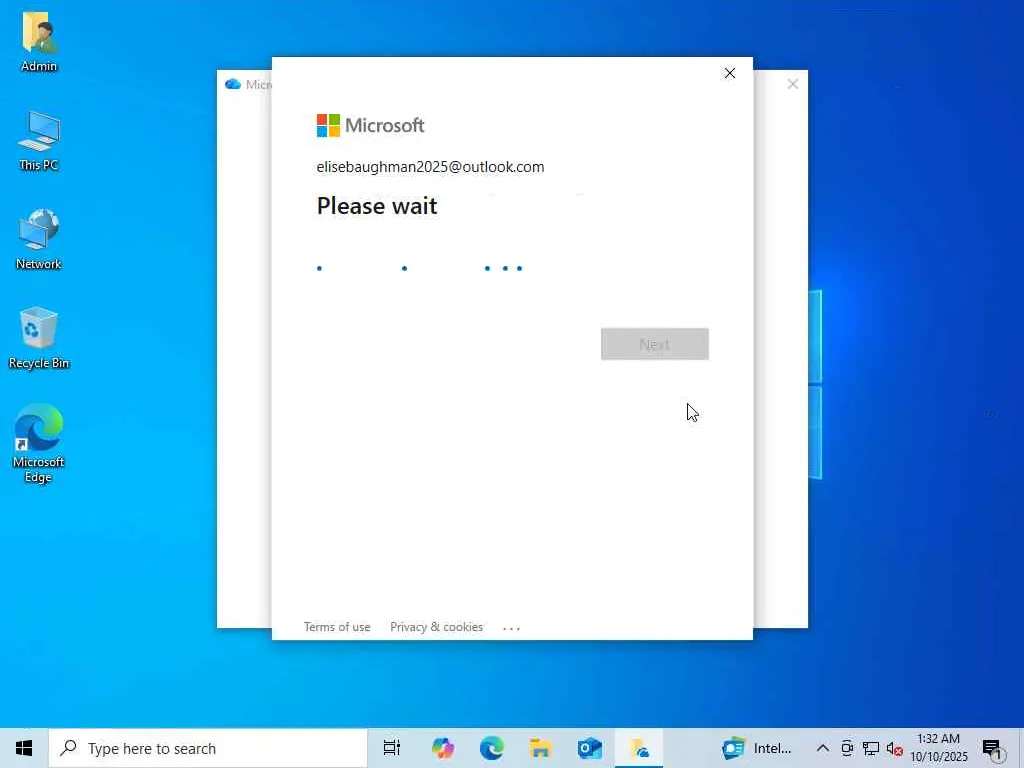Image resolution: width=1024 pixels, height=768 pixels.
Task: Open the clock and date flyout
Action: (939, 748)
